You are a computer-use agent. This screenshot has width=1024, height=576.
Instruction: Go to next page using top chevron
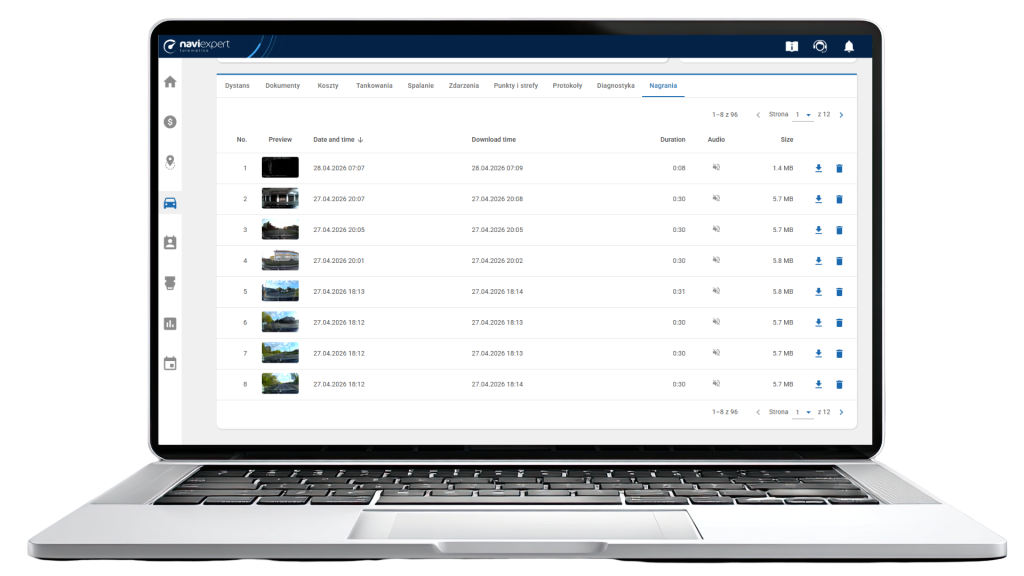click(842, 115)
